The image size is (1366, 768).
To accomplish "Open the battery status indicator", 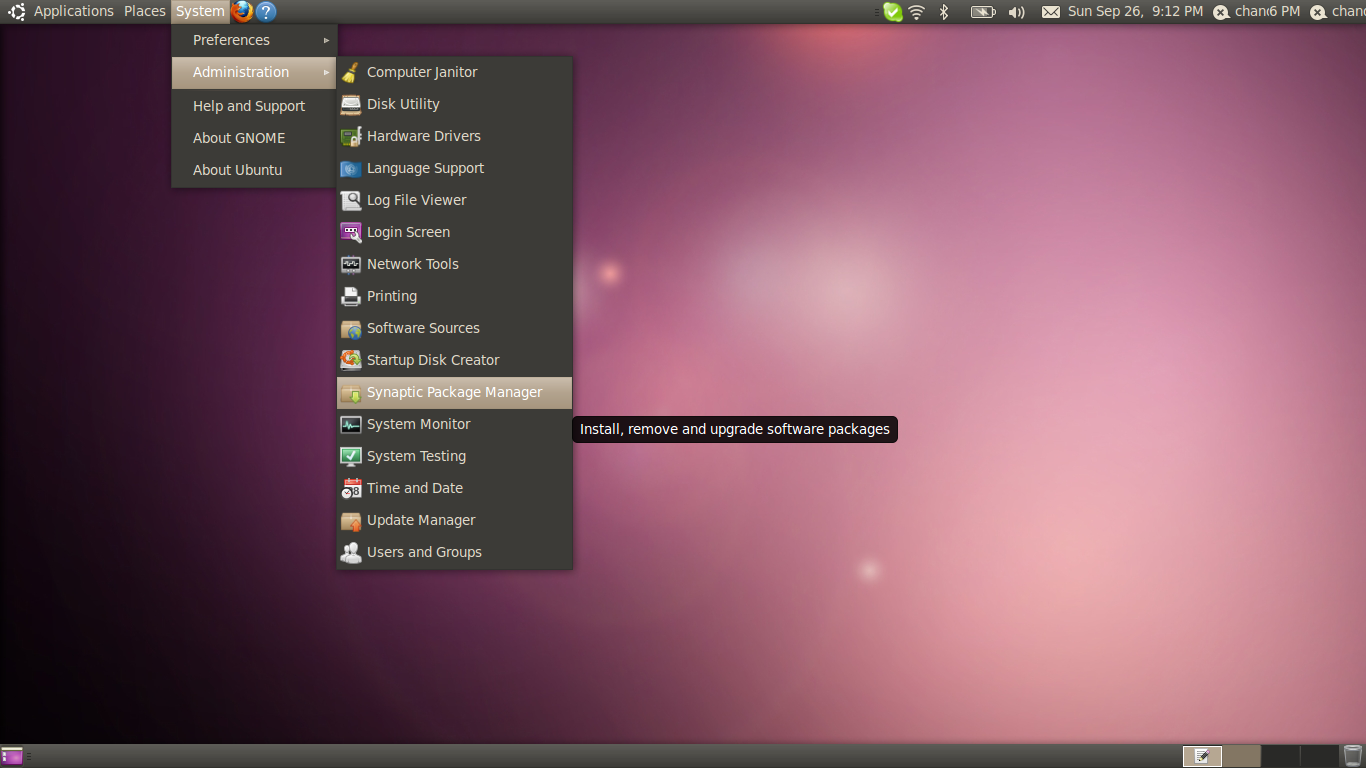I will [983, 12].
